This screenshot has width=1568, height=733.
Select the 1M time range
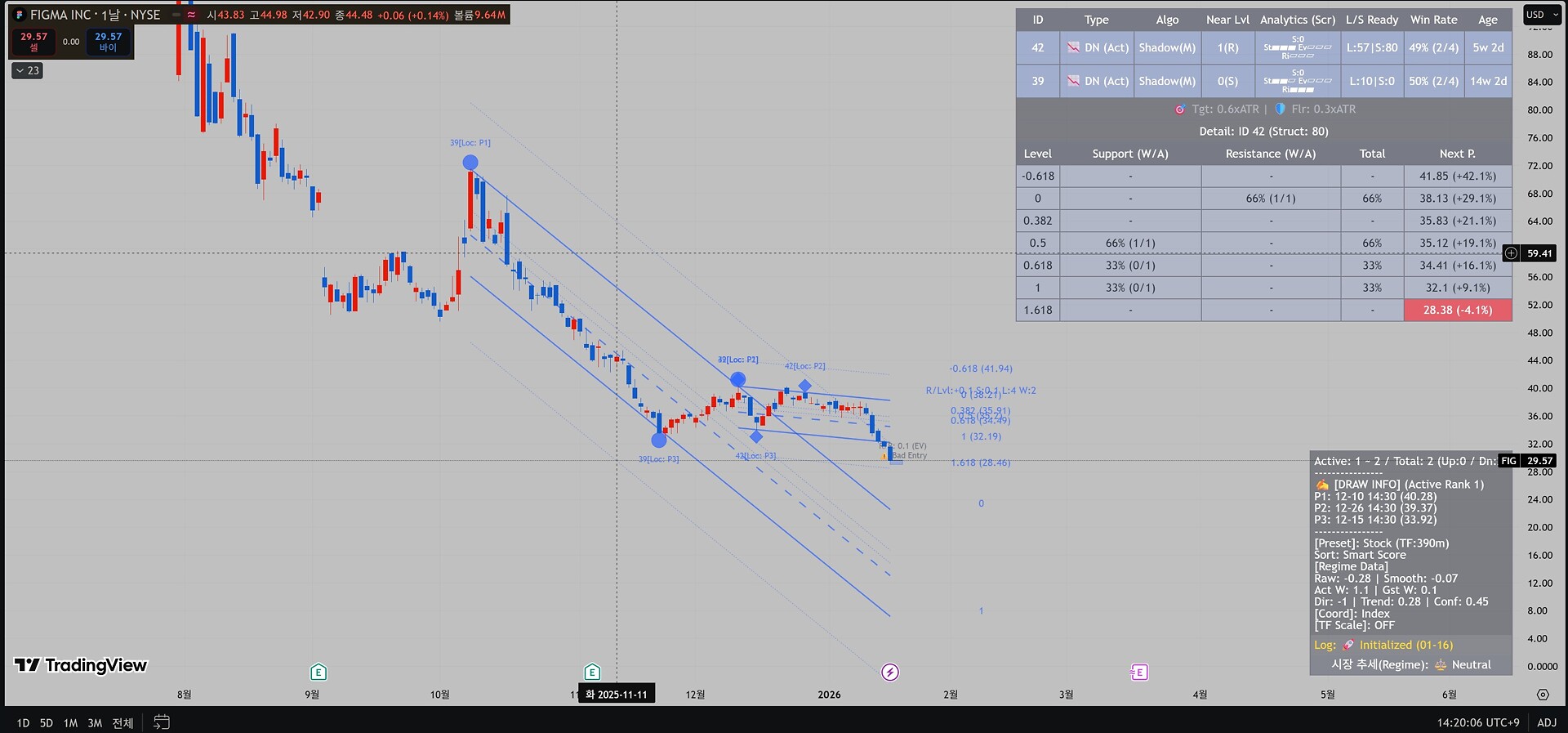tap(71, 722)
